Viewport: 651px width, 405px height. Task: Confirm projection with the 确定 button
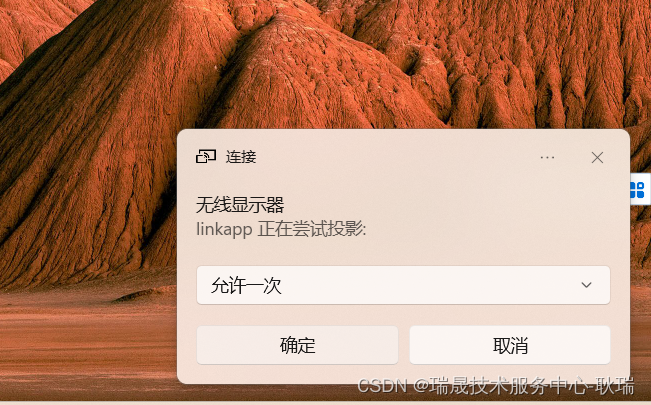(x=297, y=345)
